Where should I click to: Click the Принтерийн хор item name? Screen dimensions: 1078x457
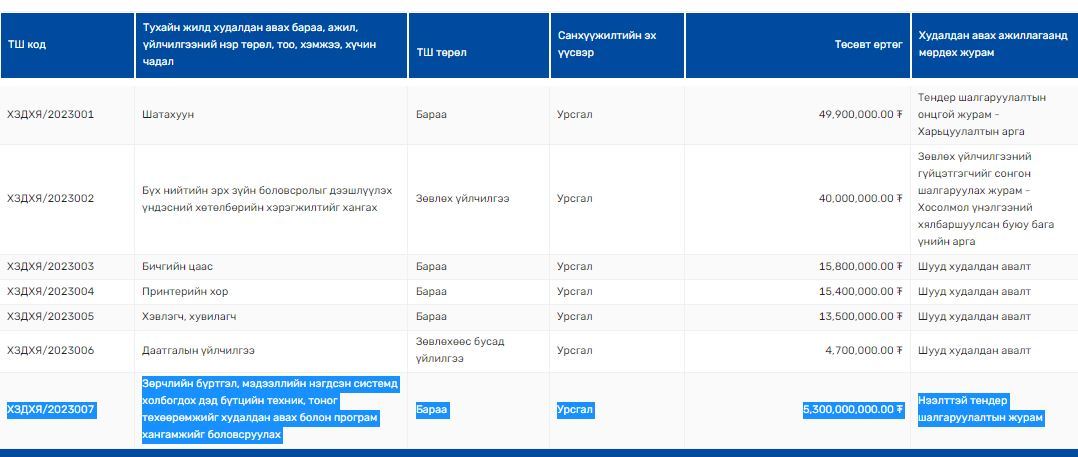(x=185, y=291)
